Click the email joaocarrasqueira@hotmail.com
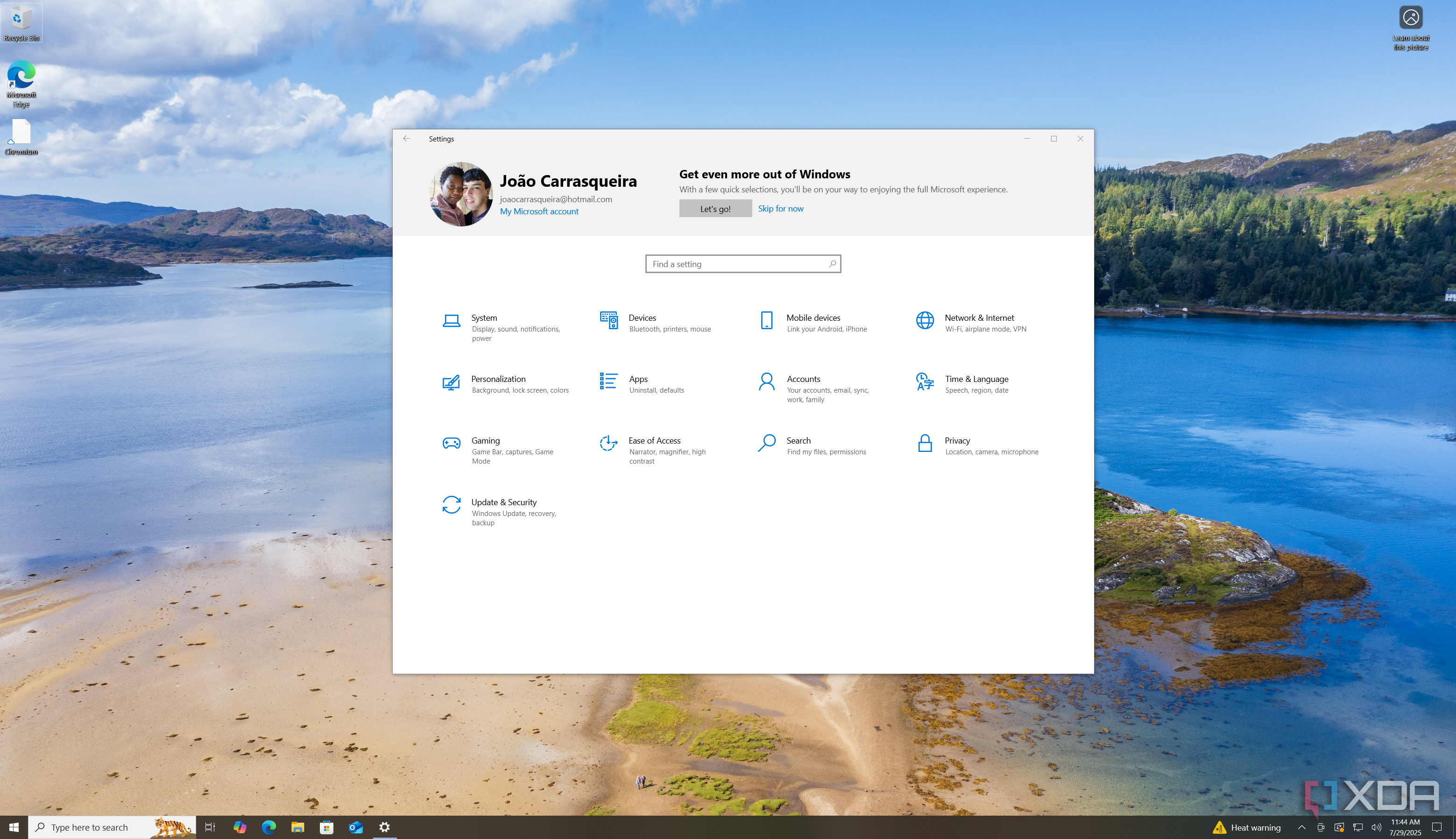This screenshot has width=1456, height=839. pos(555,199)
